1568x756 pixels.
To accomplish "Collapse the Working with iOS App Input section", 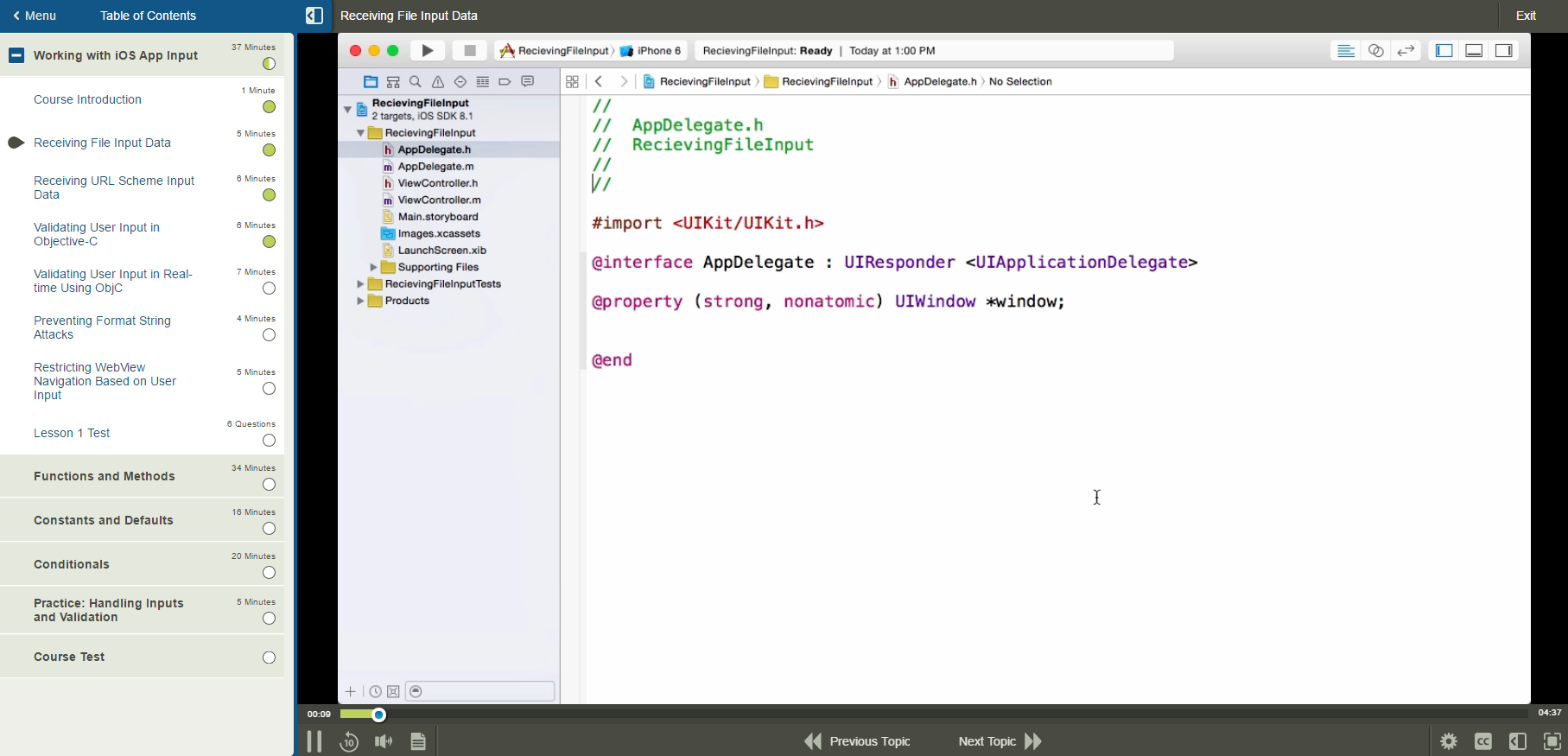I will point(16,55).
